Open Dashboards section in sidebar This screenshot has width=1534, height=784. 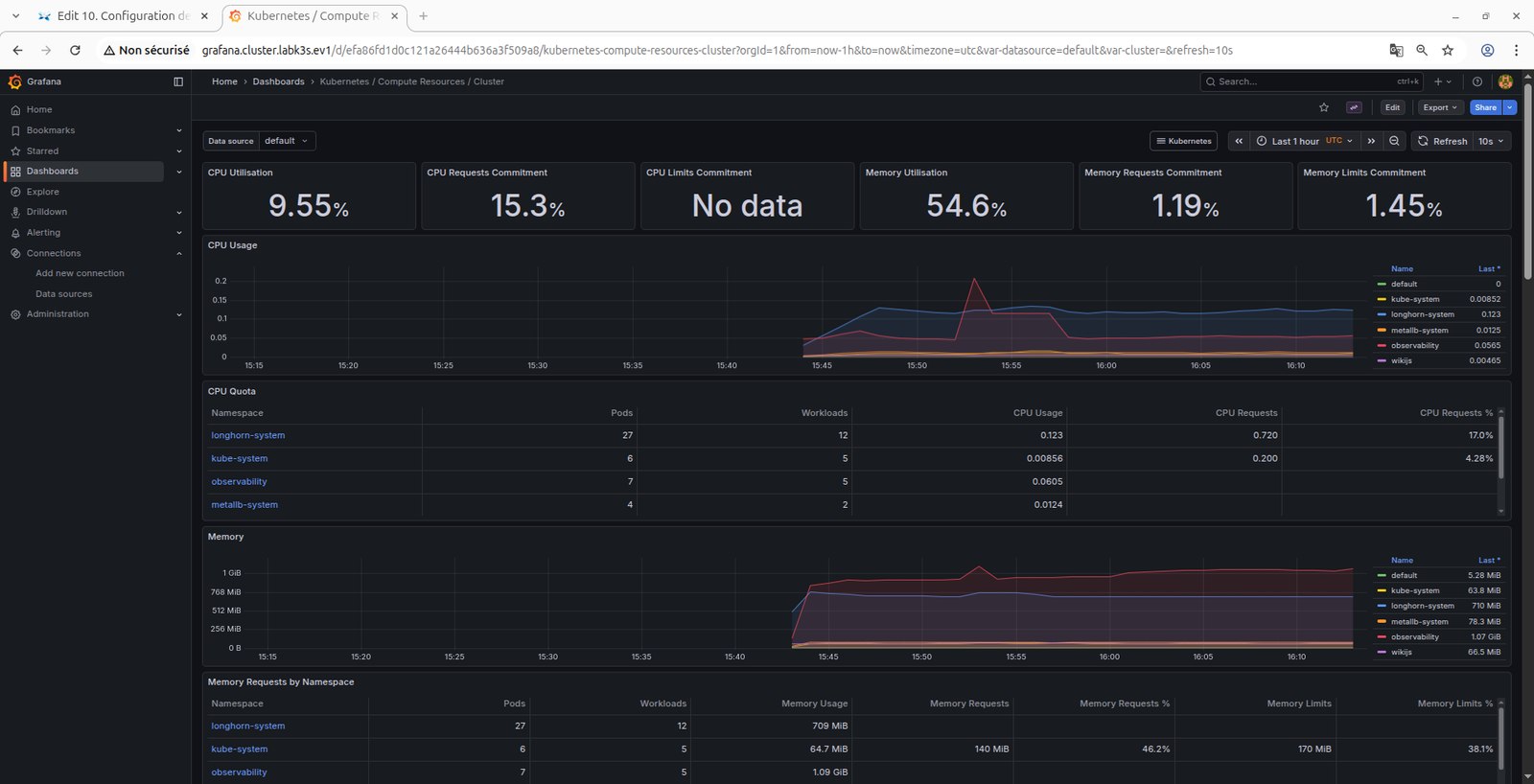[53, 171]
